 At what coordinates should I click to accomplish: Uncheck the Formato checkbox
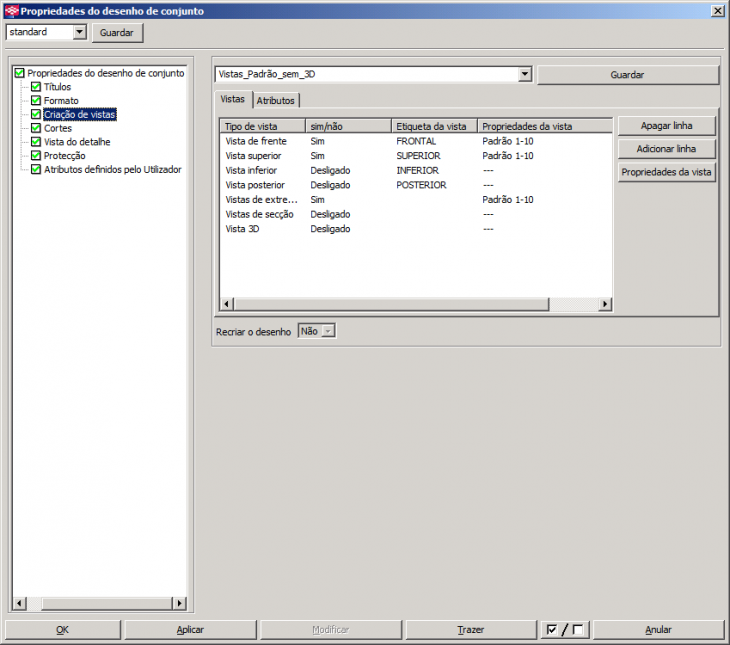coord(36,101)
